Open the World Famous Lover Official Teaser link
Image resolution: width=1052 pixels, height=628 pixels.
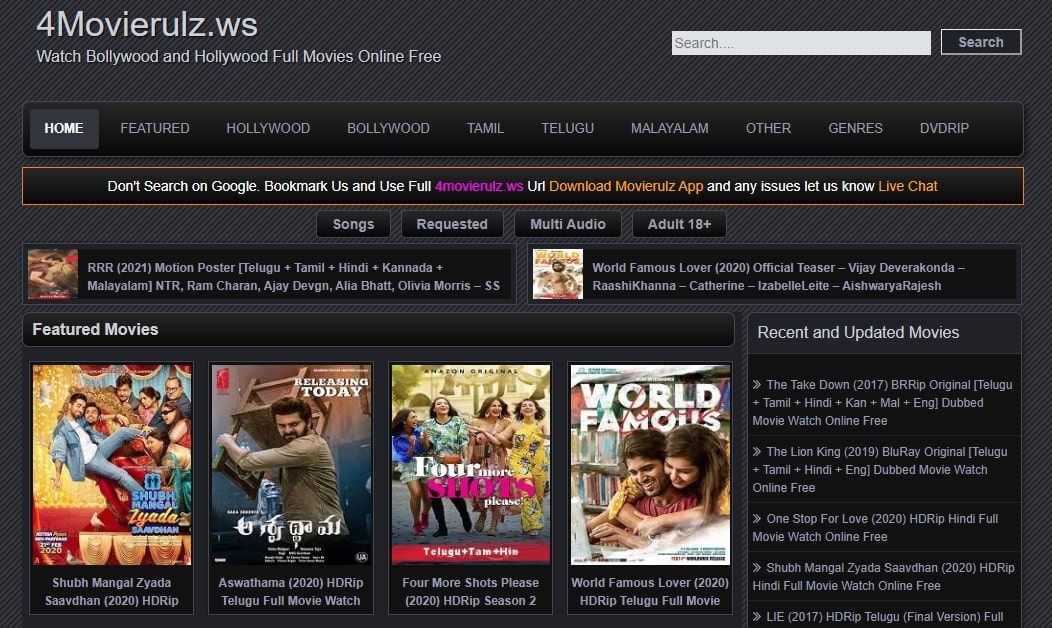click(778, 276)
